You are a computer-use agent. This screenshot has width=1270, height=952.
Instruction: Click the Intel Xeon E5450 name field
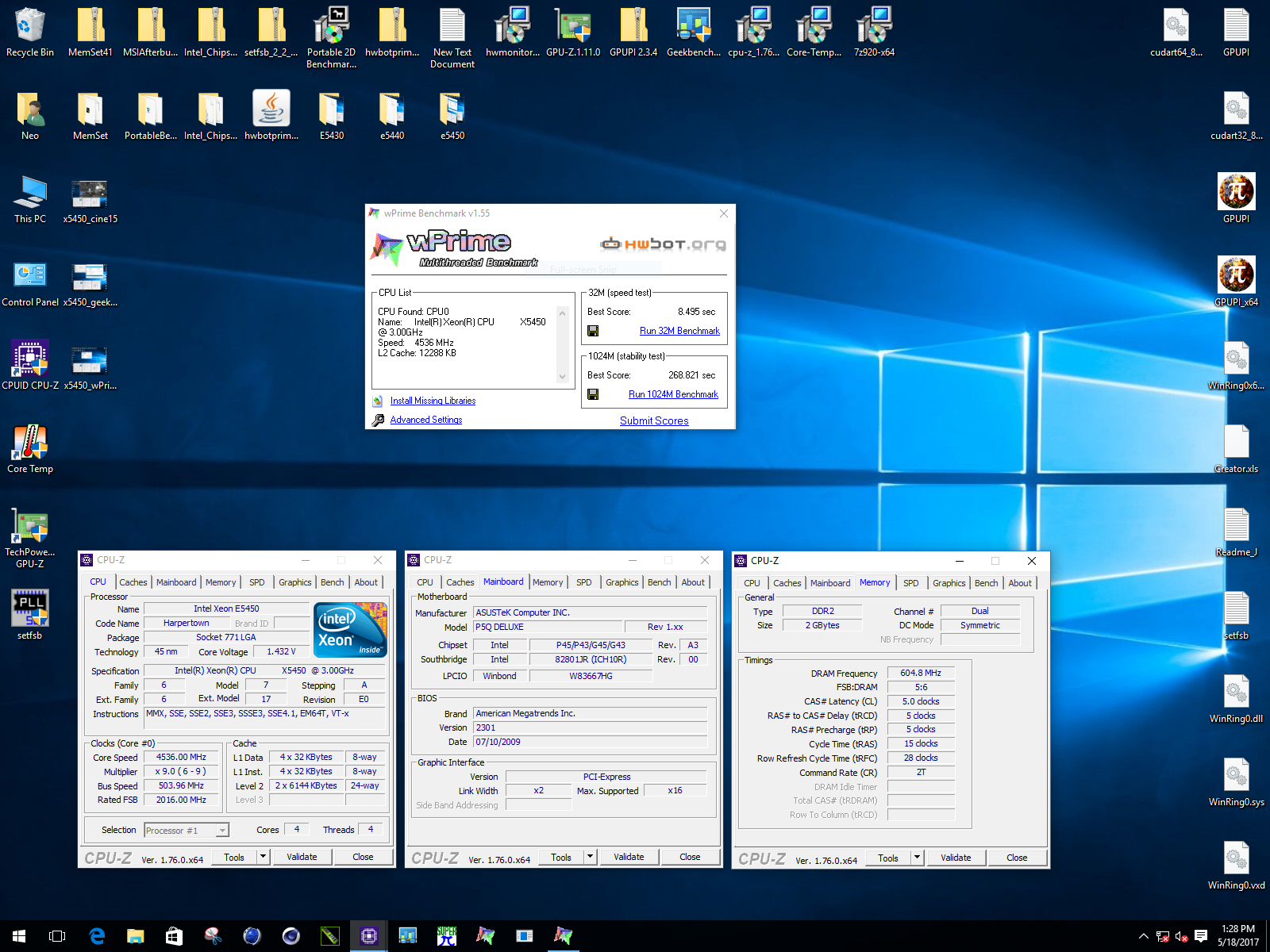226,608
